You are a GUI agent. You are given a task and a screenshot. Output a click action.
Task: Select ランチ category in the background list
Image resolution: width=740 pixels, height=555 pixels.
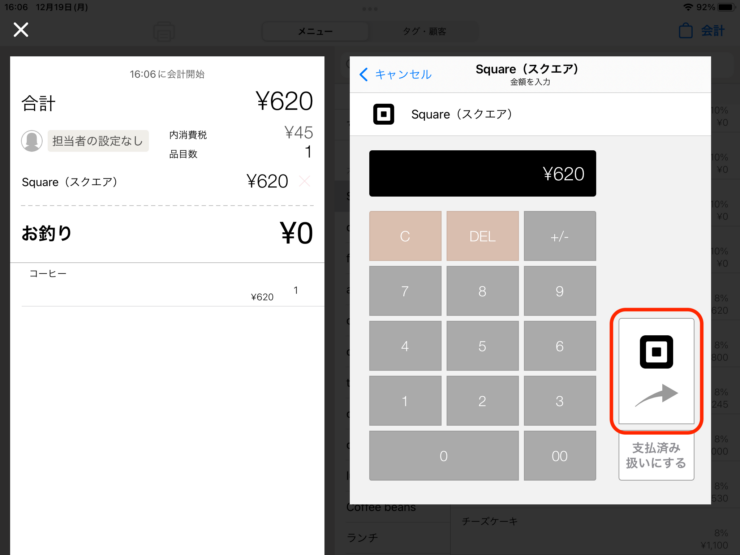[x=362, y=538]
